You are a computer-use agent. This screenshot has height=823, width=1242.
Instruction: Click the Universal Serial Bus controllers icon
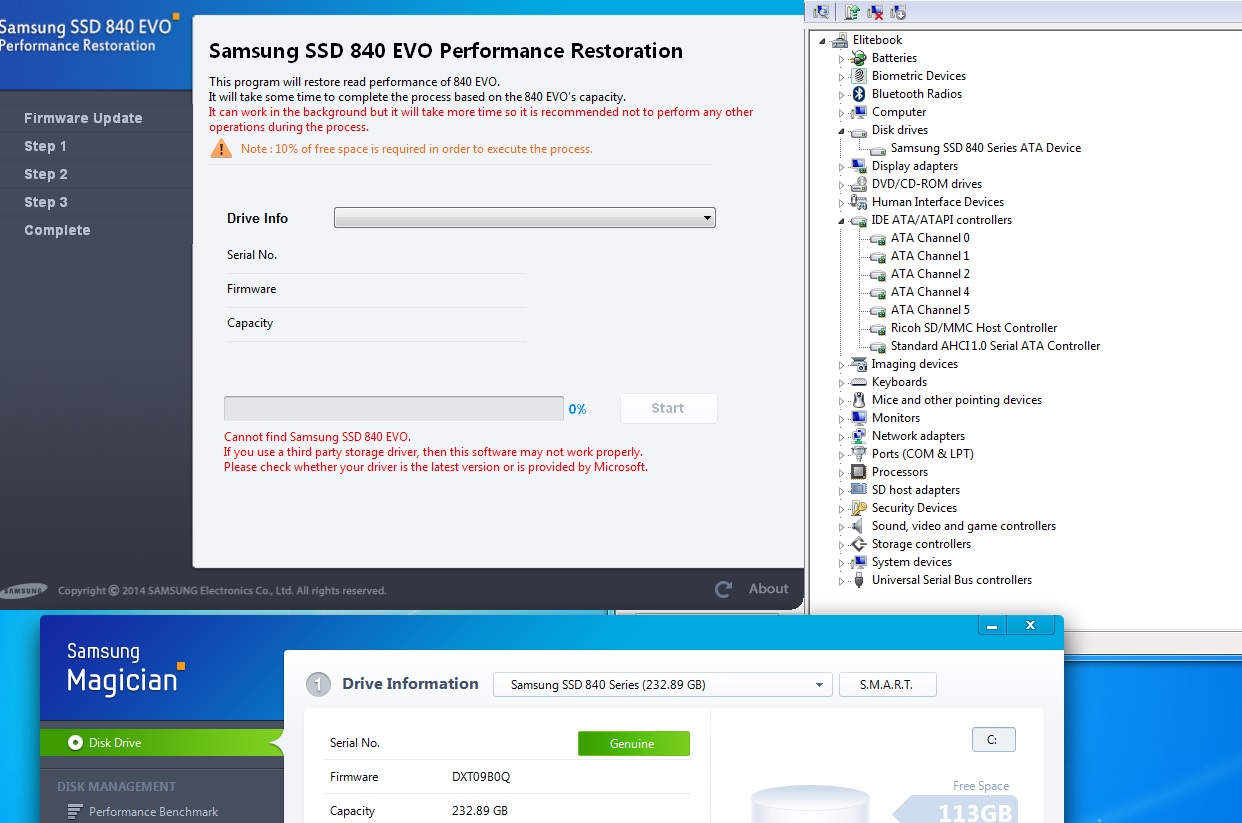coord(858,580)
